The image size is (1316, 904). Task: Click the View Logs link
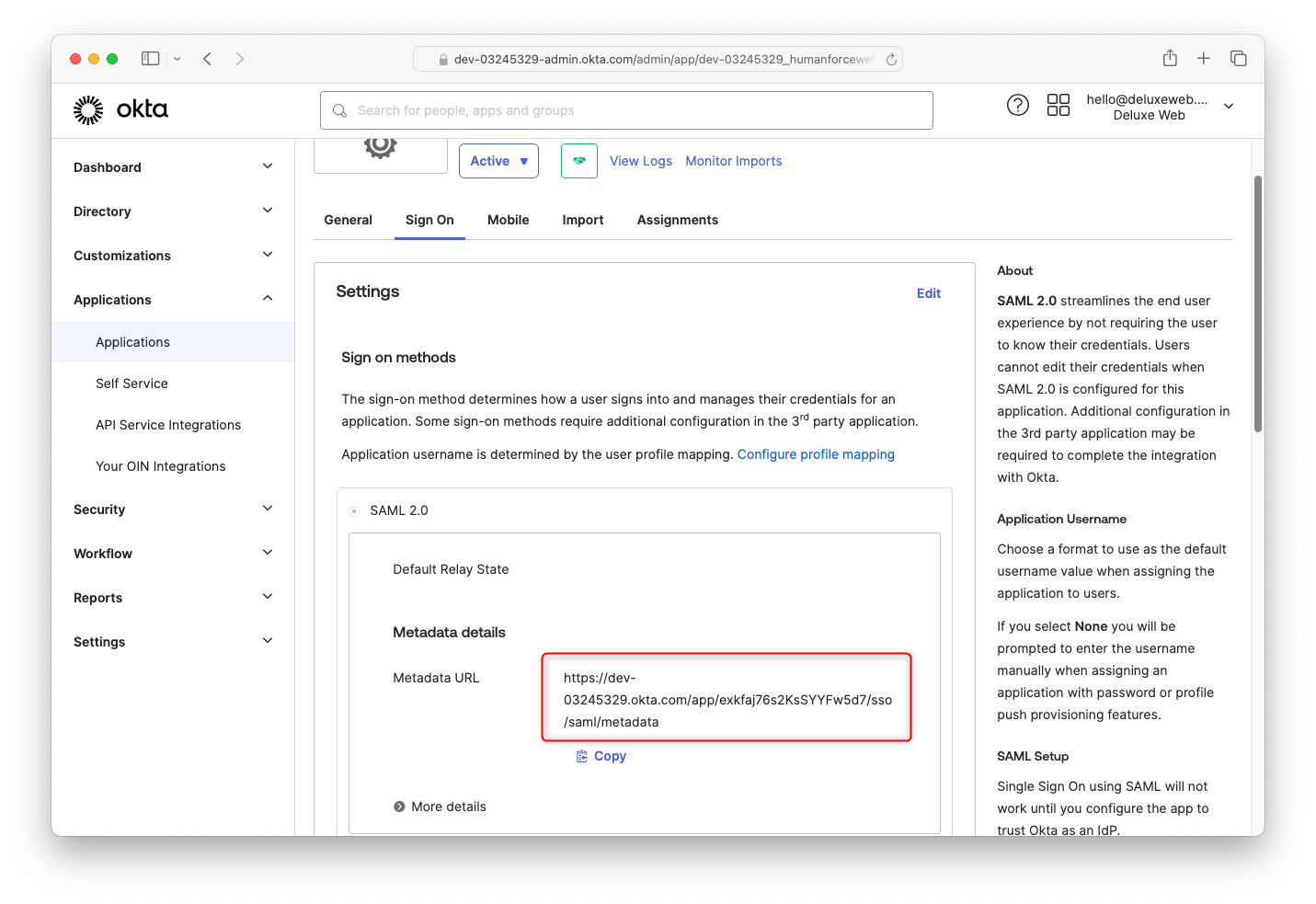tap(641, 161)
